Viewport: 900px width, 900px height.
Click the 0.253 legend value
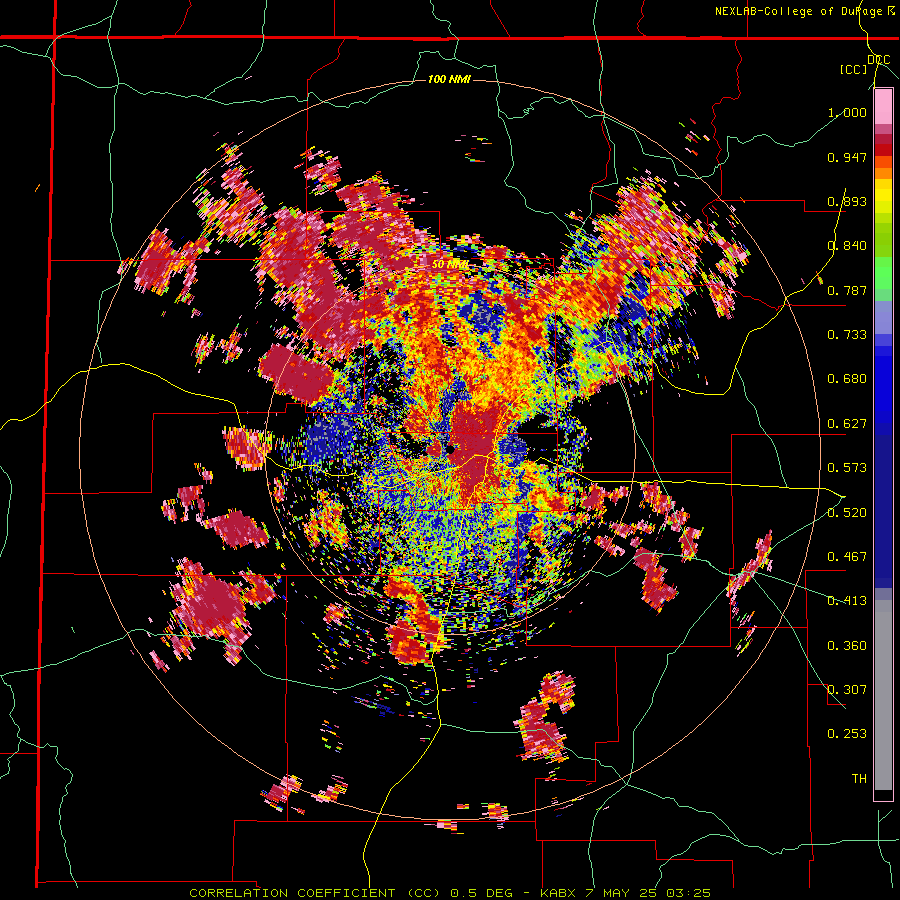847,734
